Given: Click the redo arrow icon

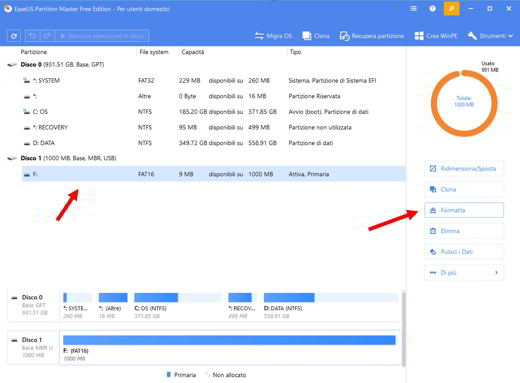Looking at the screenshot, I should point(47,36).
